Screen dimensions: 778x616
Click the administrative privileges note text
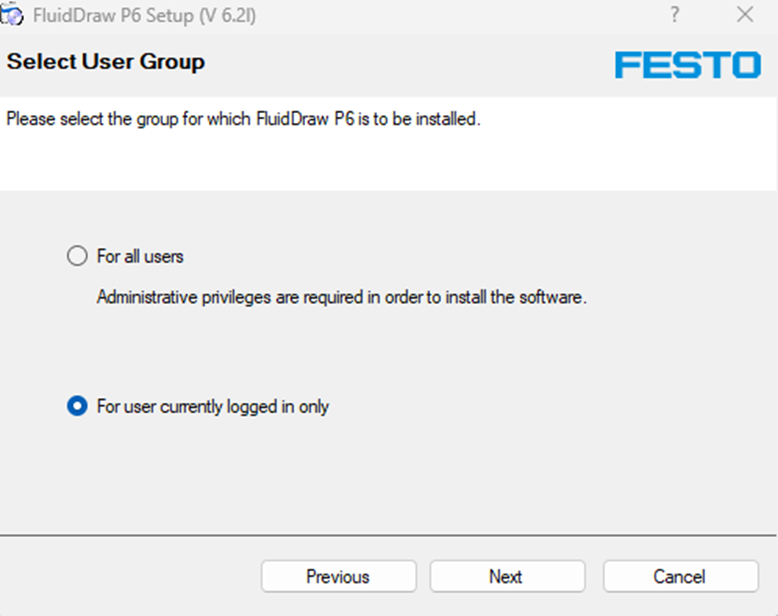click(341, 297)
